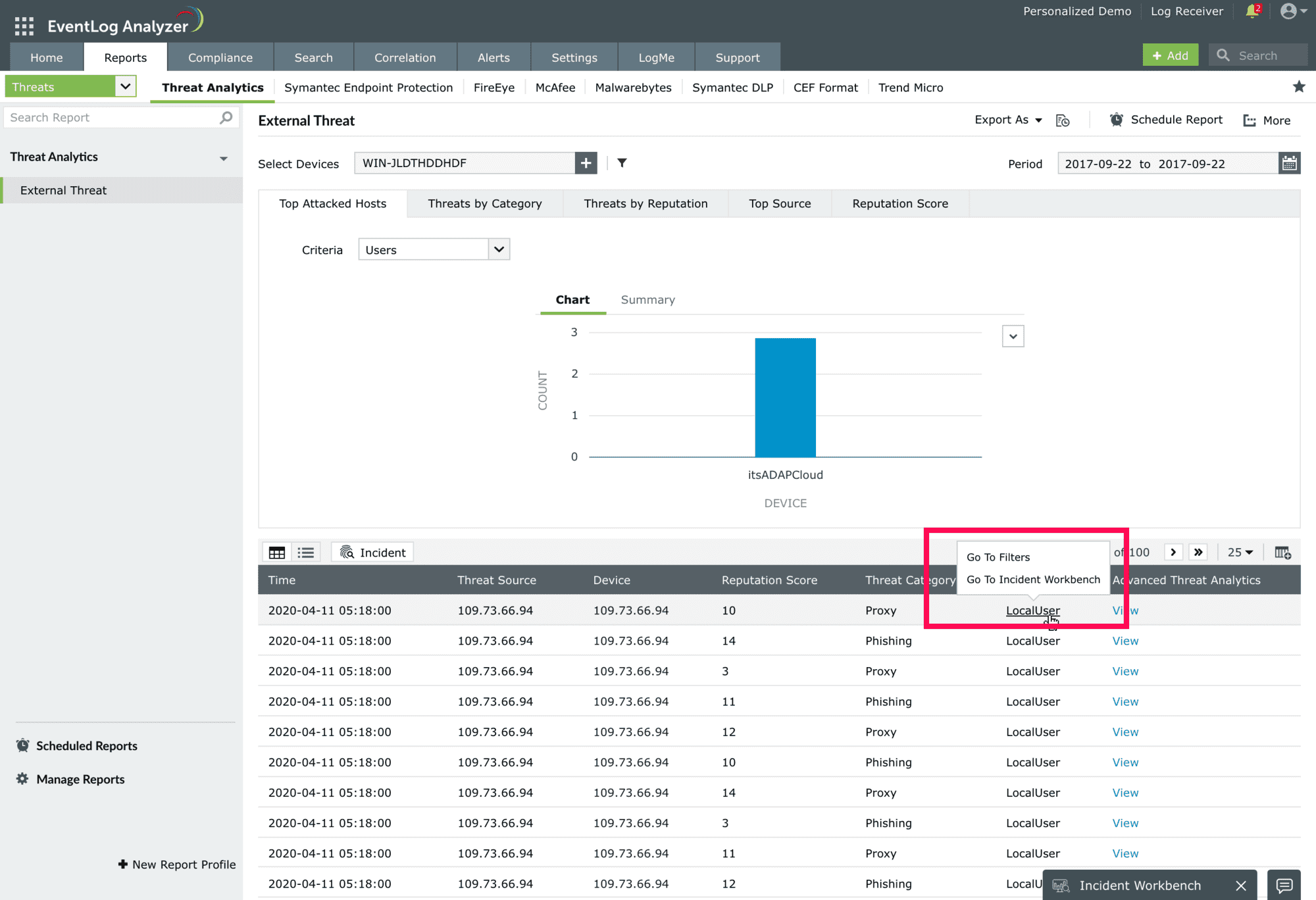
Task: Click View link in Phishing score 14 row
Action: (1125, 641)
